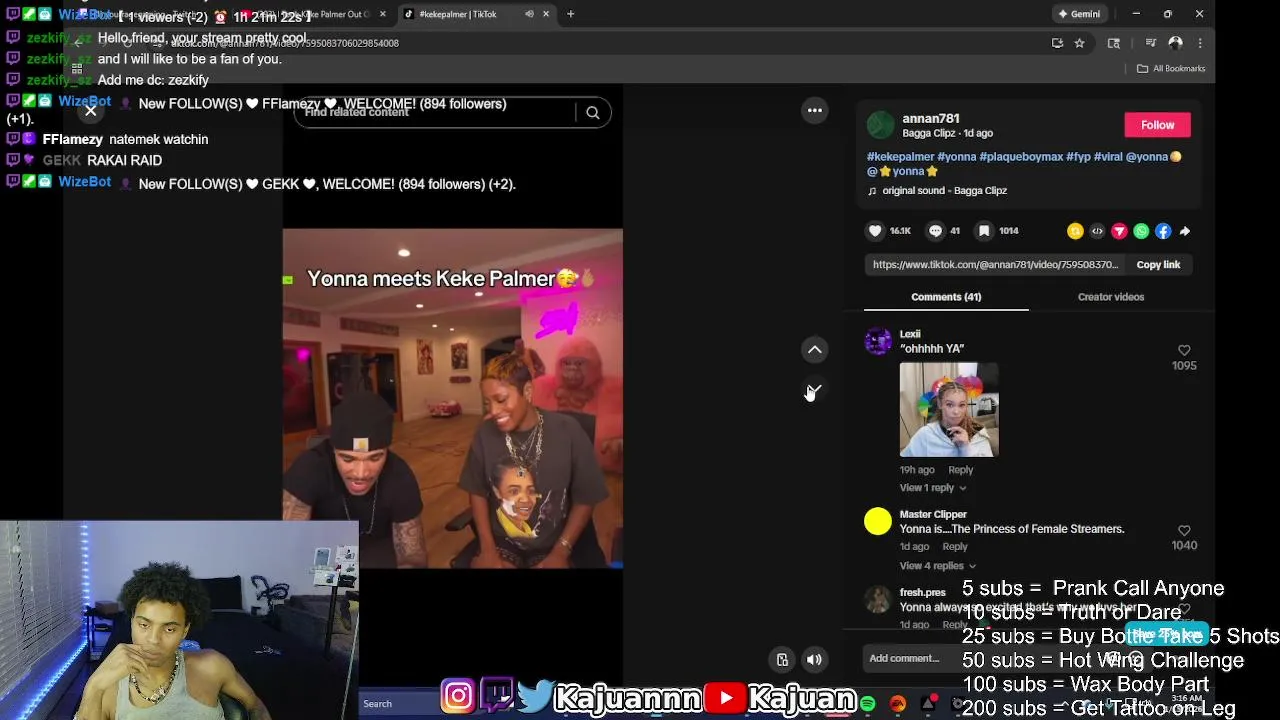This screenshot has width=1280, height=720.
Task: Open original sound - Bagga Clipz
Action: 944,191
